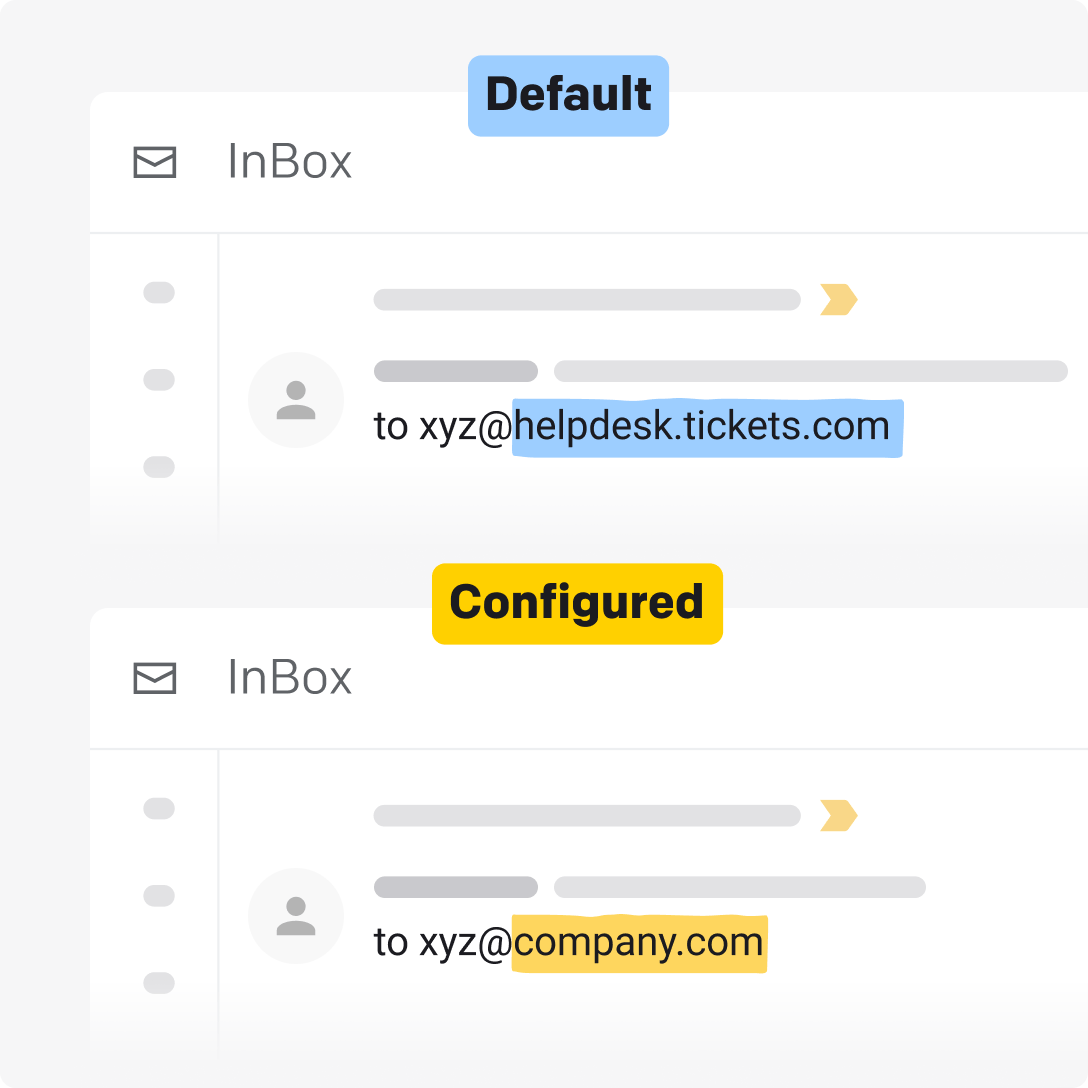Select the blue Default label badge
Screen dimensions: 1088x1088
(x=568, y=96)
